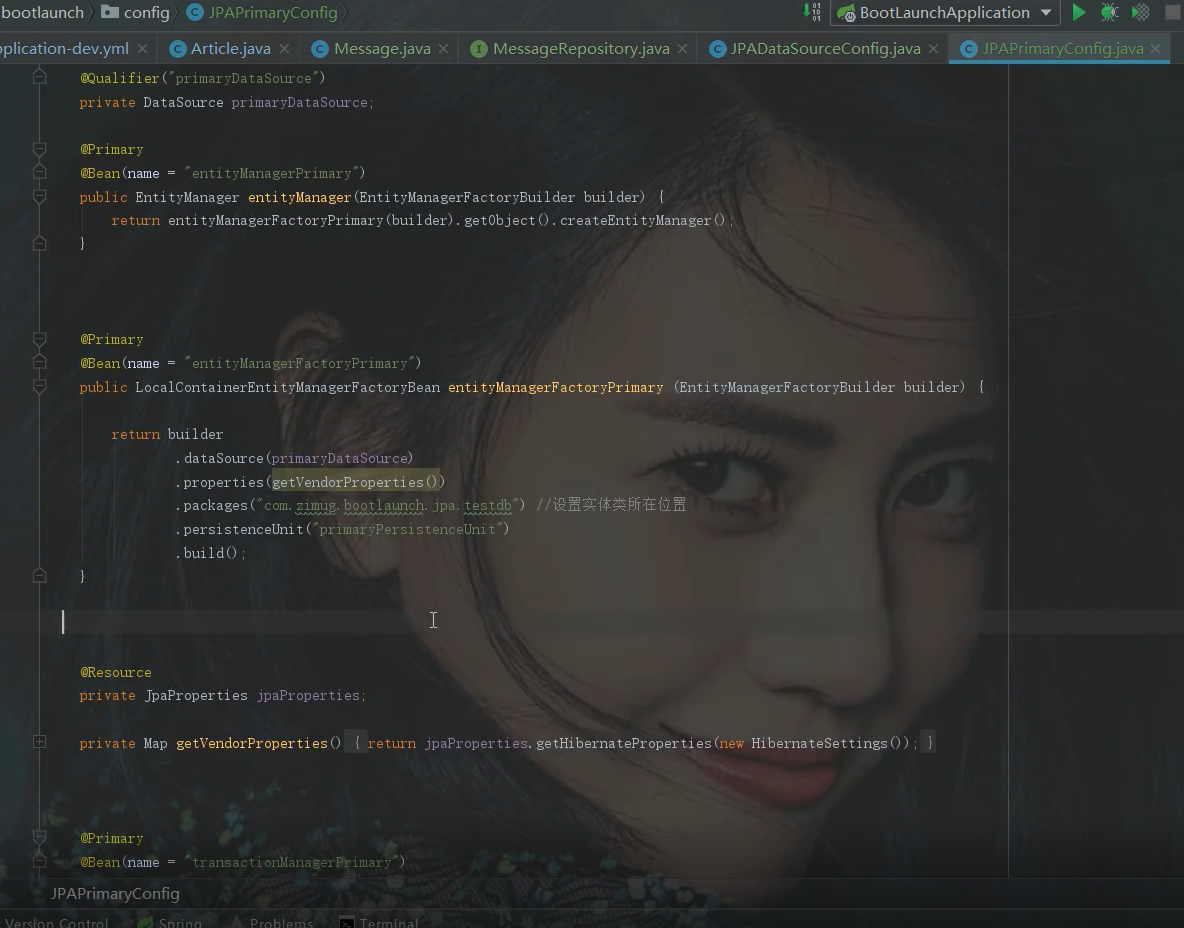Click the Spring Boot leaf icon in run configuration
Viewport: 1184px width, 928px height.
846,13
